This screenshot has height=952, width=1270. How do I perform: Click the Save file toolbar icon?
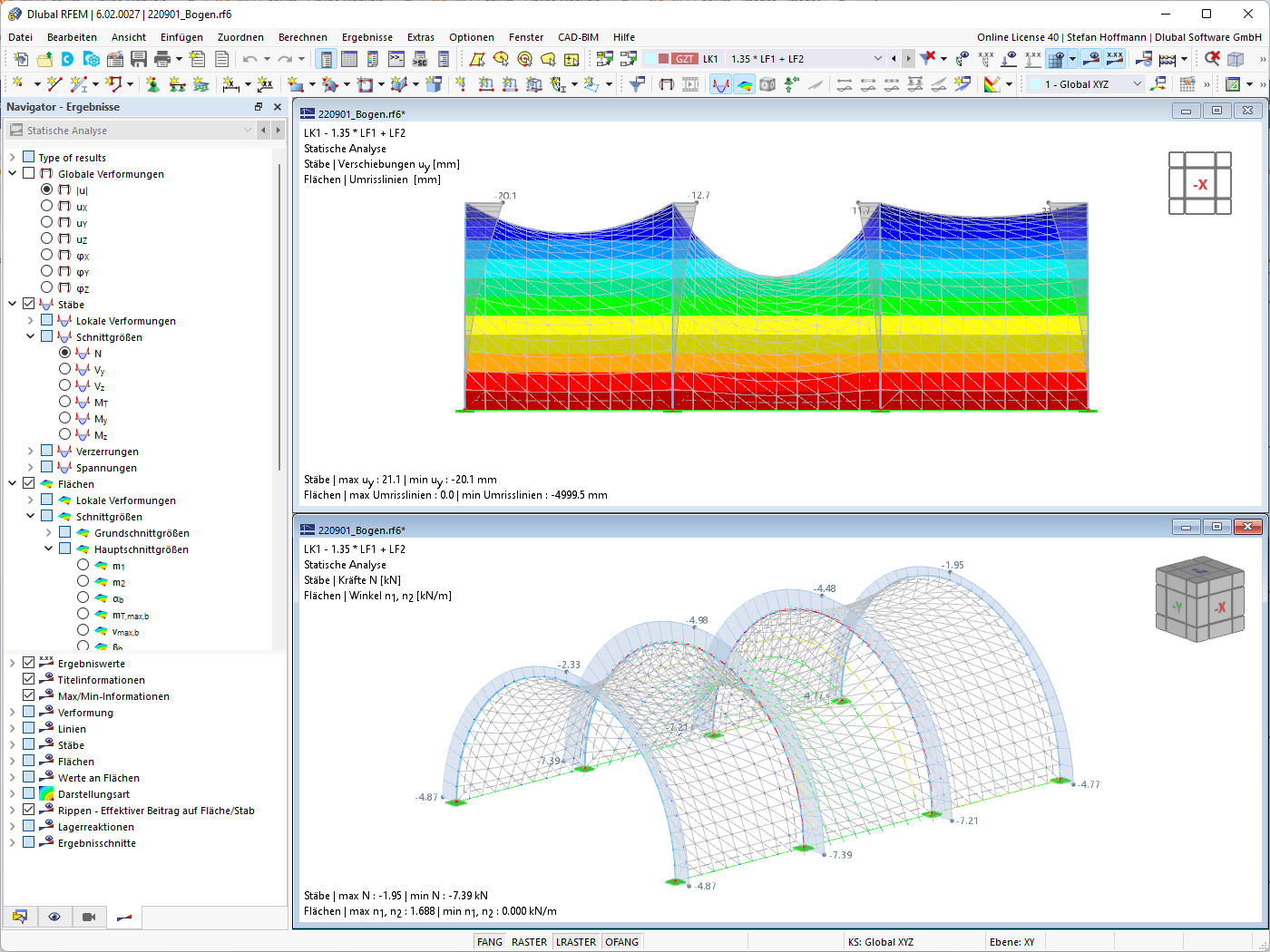click(139, 59)
